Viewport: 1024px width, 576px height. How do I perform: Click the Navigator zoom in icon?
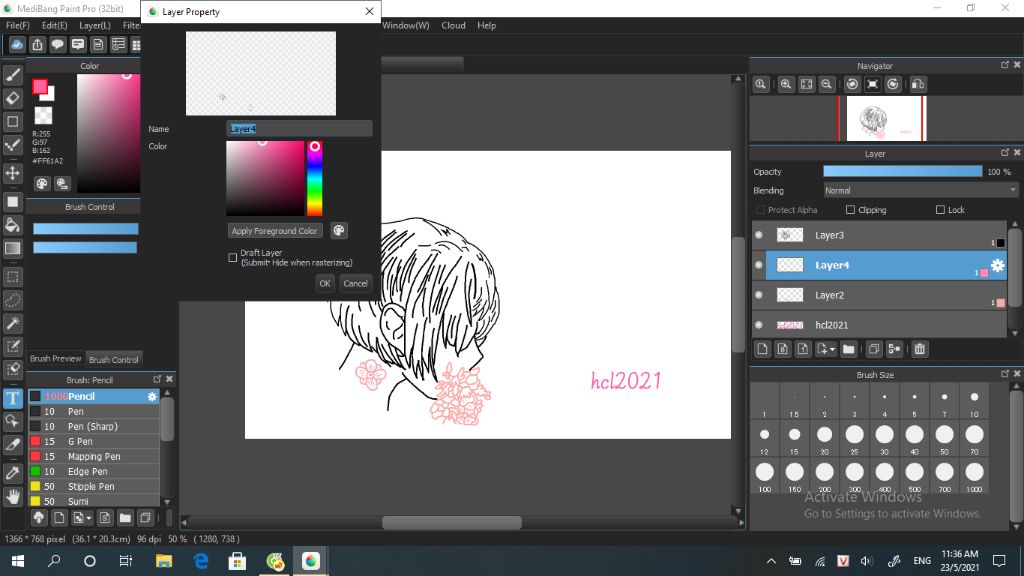(x=786, y=84)
